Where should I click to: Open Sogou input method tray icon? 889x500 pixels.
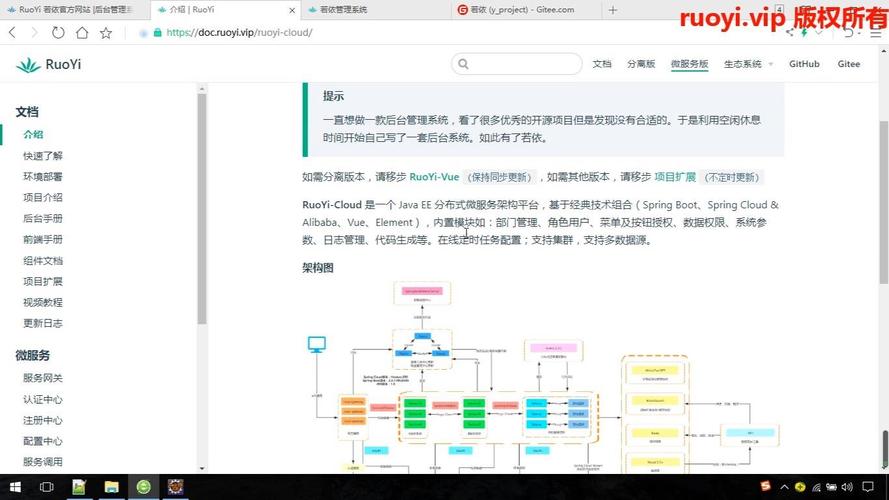pos(765,486)
